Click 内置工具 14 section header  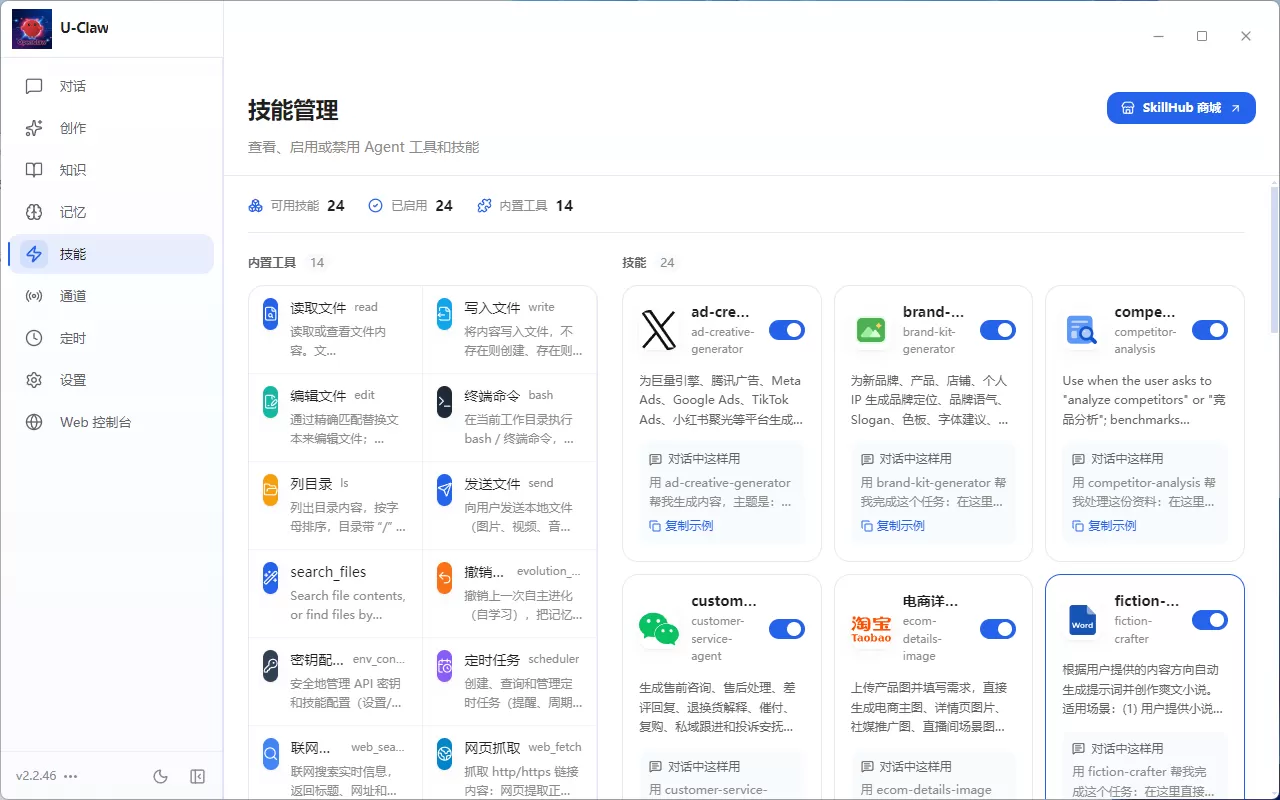click(x=288, y=263)
